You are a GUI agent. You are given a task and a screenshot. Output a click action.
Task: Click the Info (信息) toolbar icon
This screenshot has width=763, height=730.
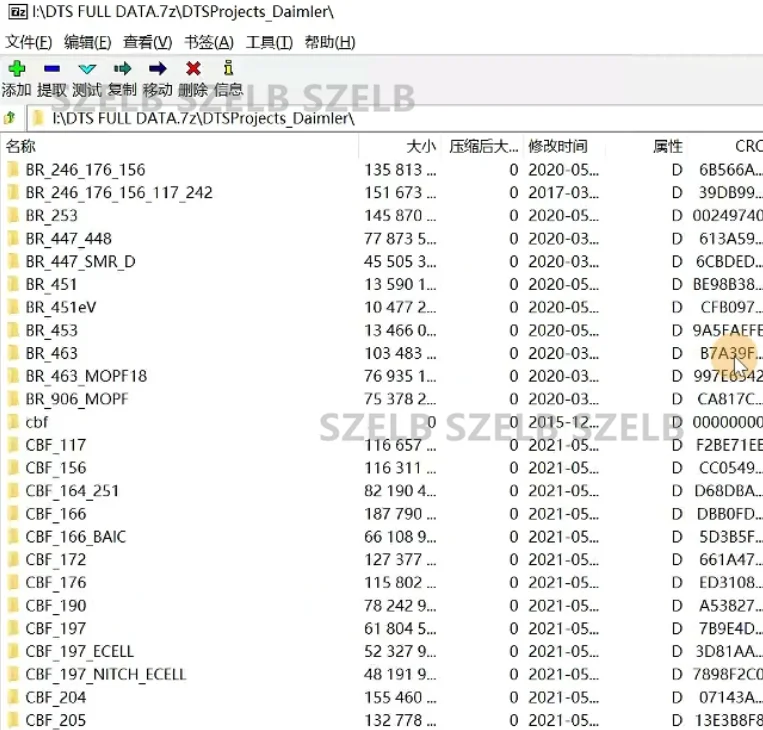point(228,68)
